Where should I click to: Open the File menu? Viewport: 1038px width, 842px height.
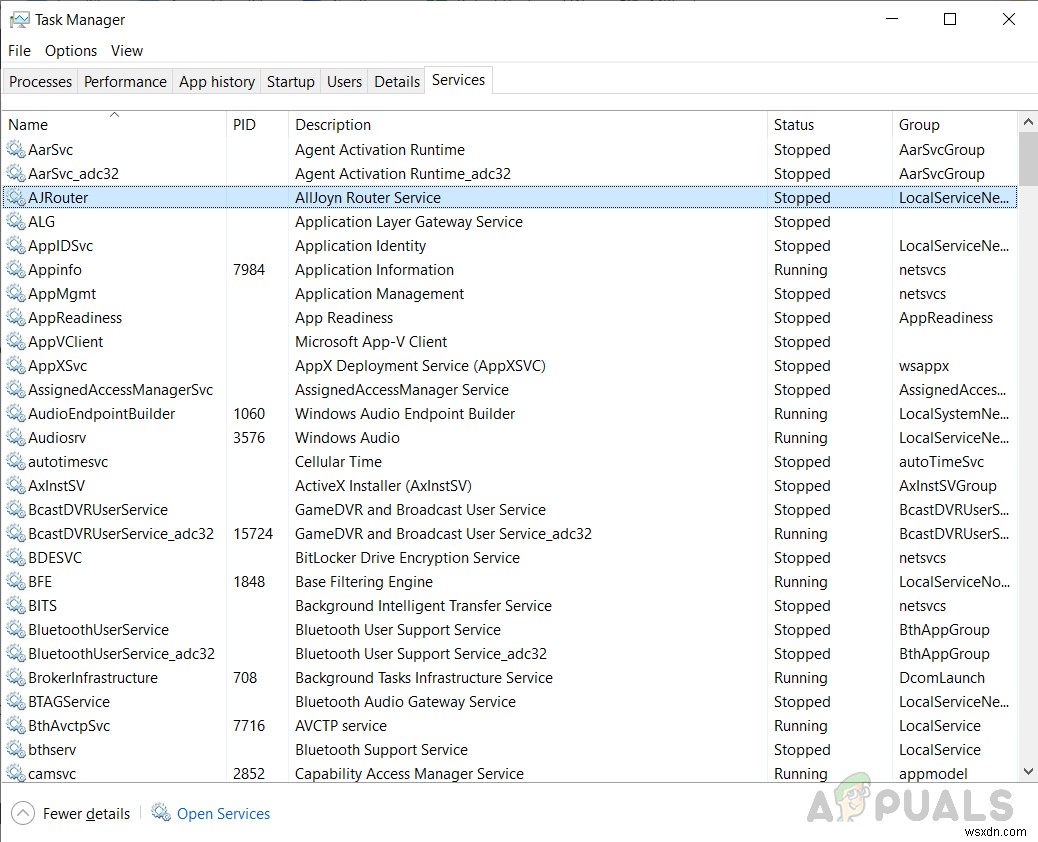[x=19, y=50]
